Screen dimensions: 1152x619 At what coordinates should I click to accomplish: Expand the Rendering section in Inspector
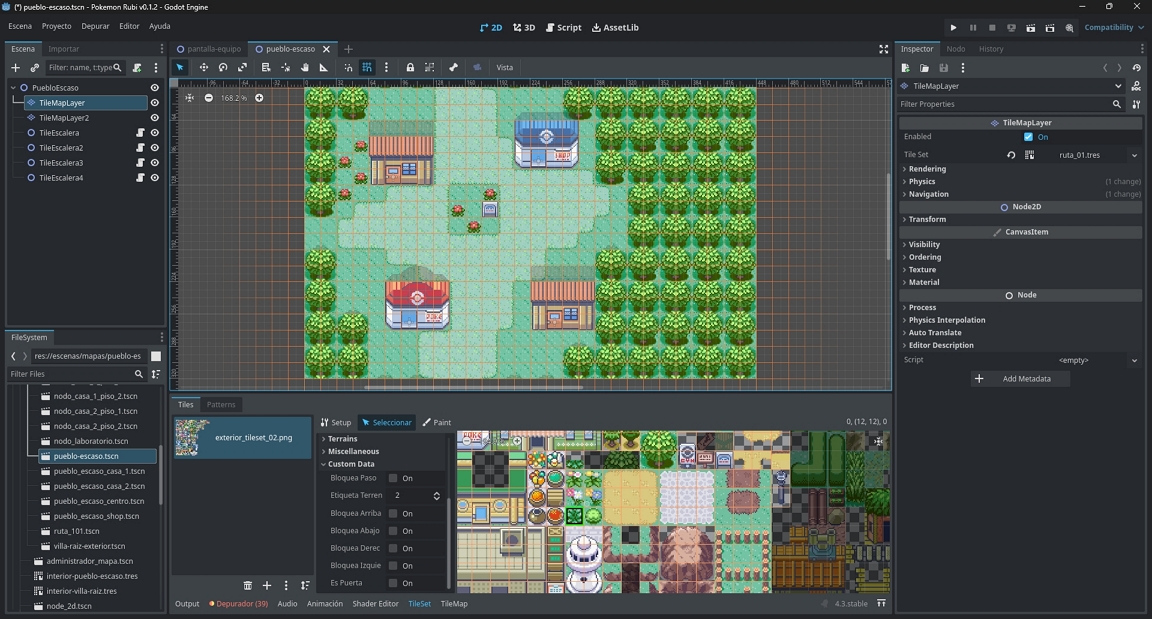[x=927, y=169]
